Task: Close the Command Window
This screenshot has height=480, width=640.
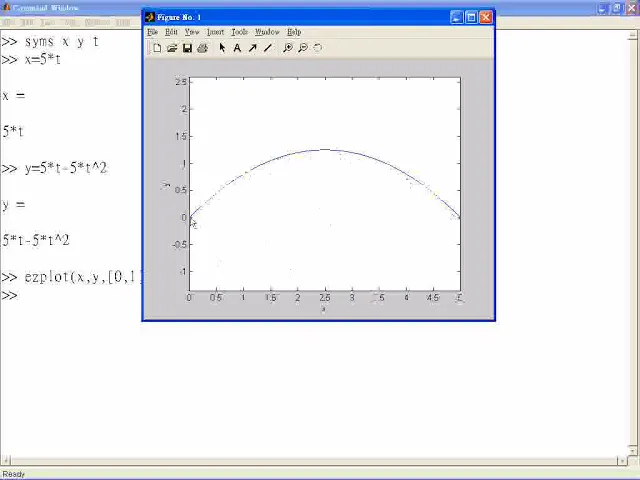Action: [x=631, y=8]
